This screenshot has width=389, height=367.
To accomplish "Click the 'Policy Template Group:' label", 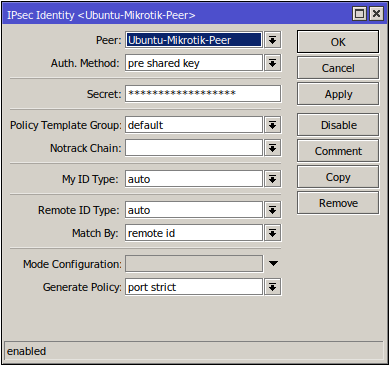I will click(66, 125).
